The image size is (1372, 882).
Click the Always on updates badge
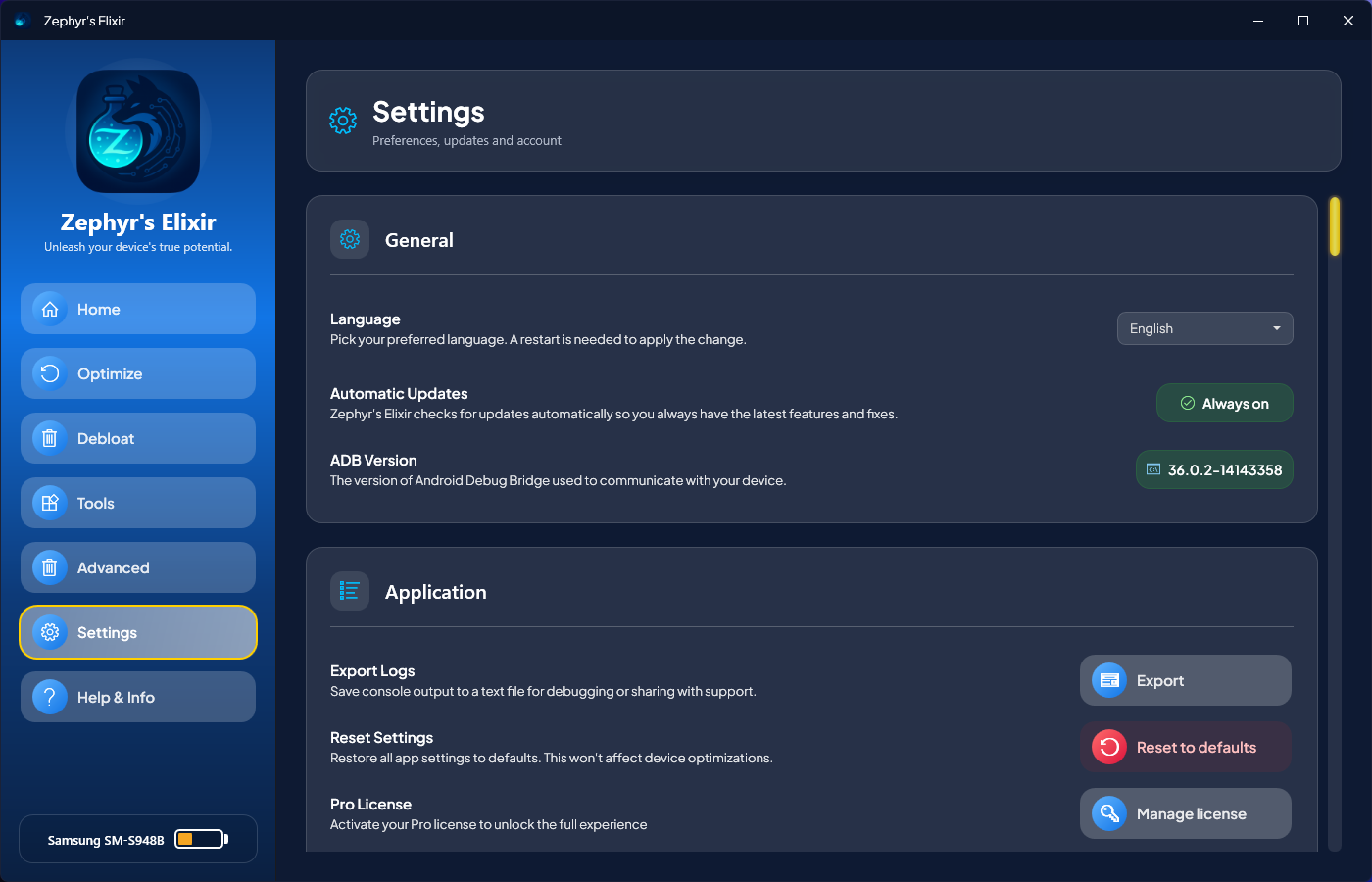(x=1225, y=403)
